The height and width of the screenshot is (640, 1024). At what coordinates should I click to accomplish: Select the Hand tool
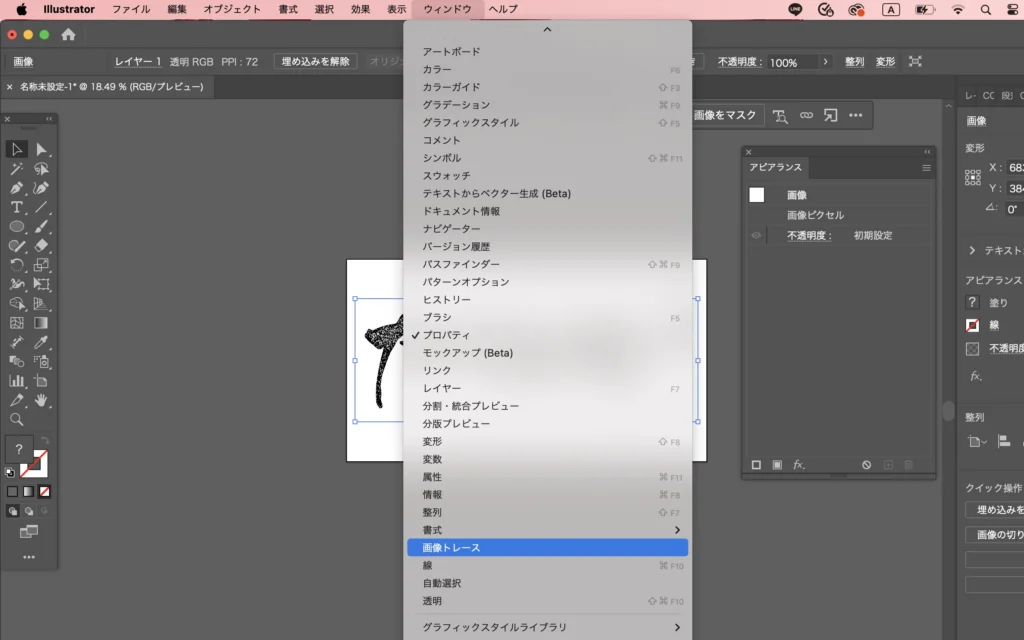pyautogui.click(x=41, y=400)
